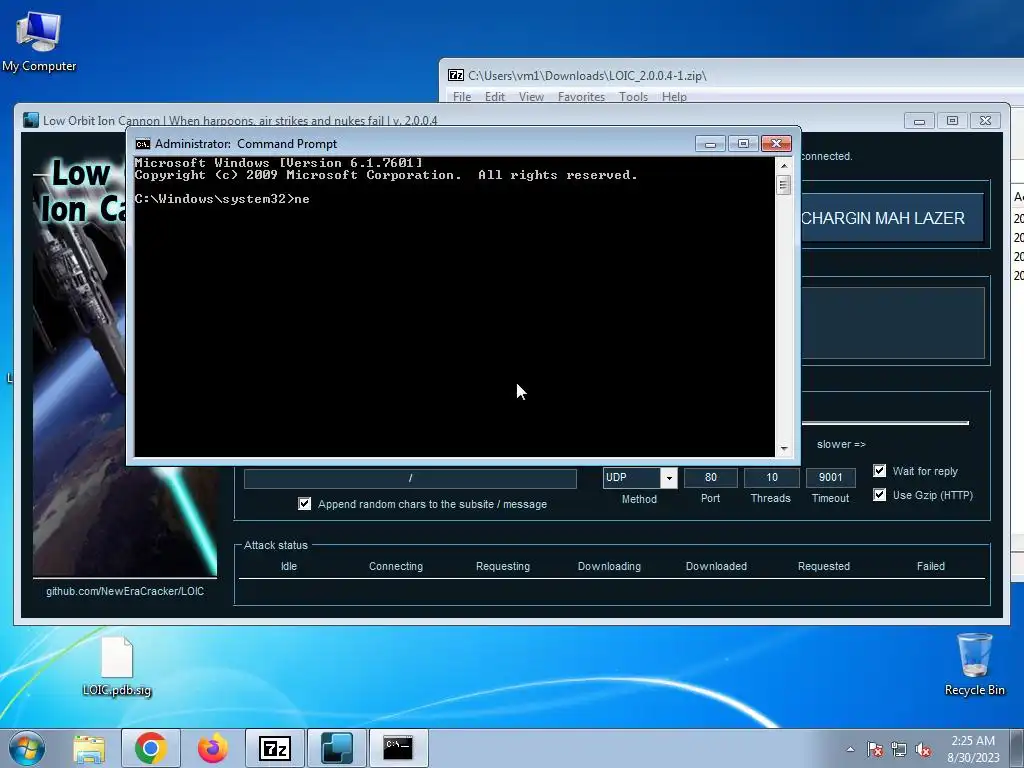Open the LOIC.pdb.sig file icon
The width and height of the screenshot is (1024, 768).
tap(117, 666)
